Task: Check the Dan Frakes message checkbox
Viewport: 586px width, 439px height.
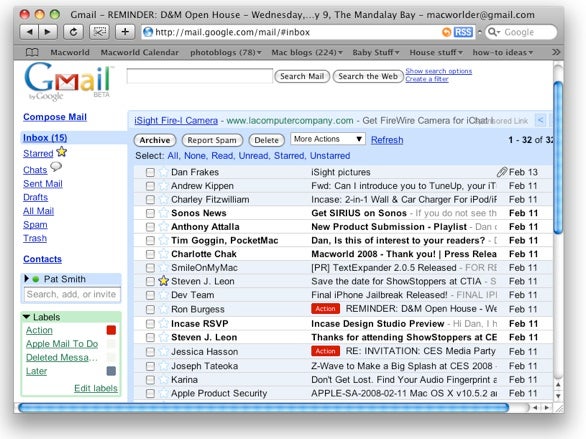Action: point(150,172)
